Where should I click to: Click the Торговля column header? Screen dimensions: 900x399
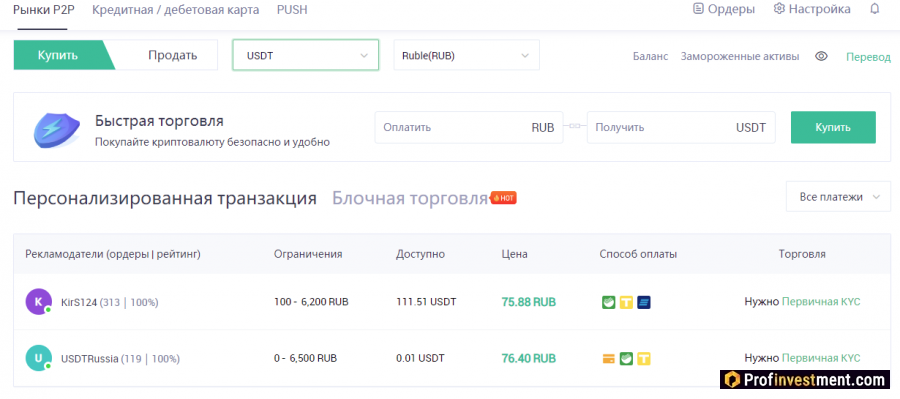[802, 254]
